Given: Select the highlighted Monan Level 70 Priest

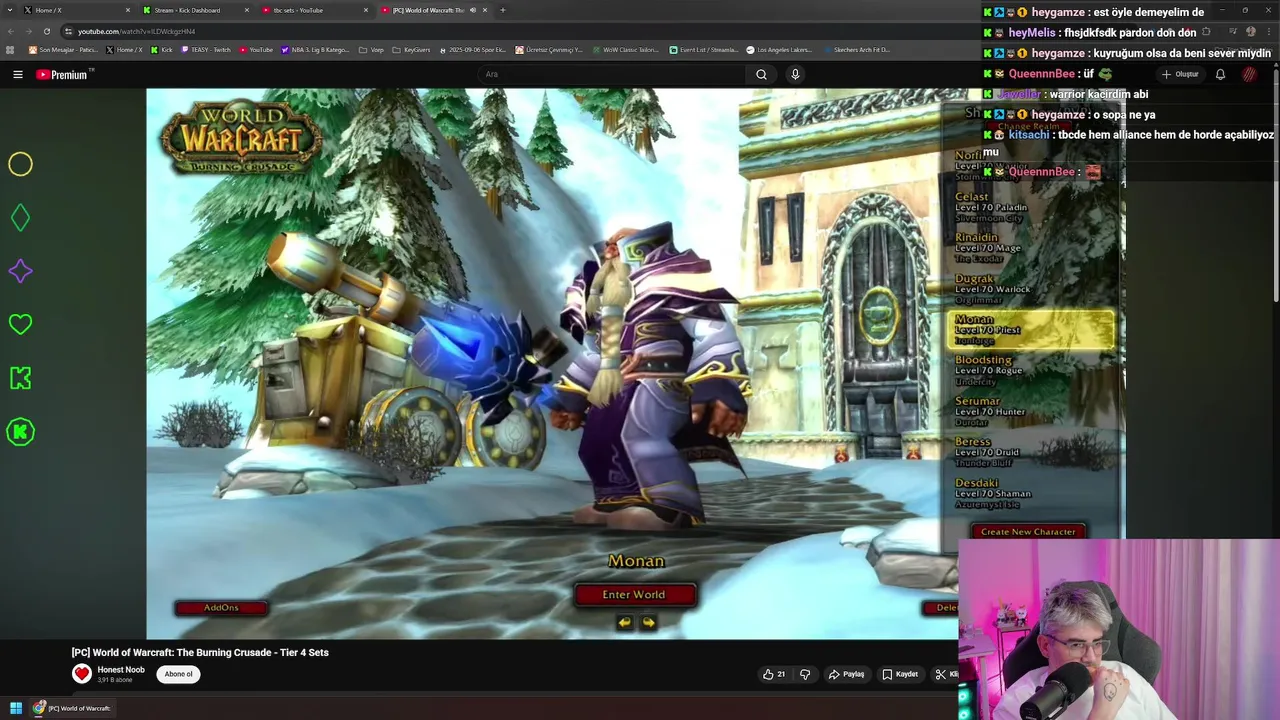Looking at the screenshot, I should tap(1030, 330).
